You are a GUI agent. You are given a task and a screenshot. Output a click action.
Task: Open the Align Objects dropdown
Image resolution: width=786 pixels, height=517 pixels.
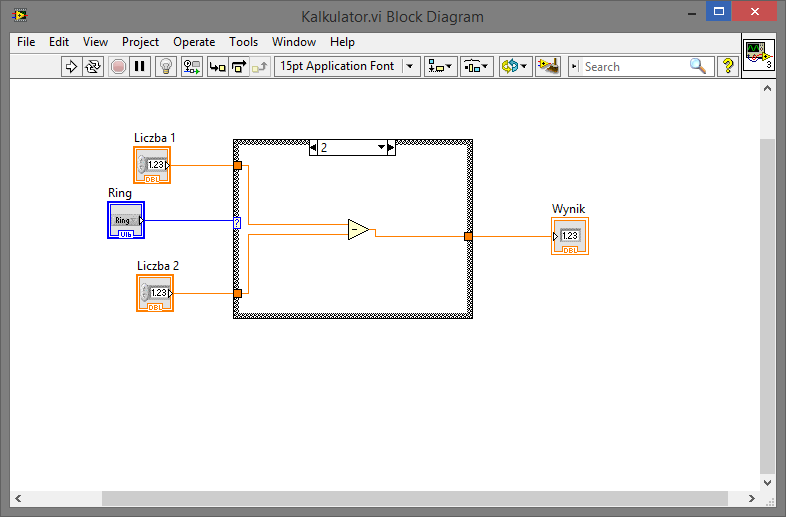pyautogui.click(x=440, y=67)
